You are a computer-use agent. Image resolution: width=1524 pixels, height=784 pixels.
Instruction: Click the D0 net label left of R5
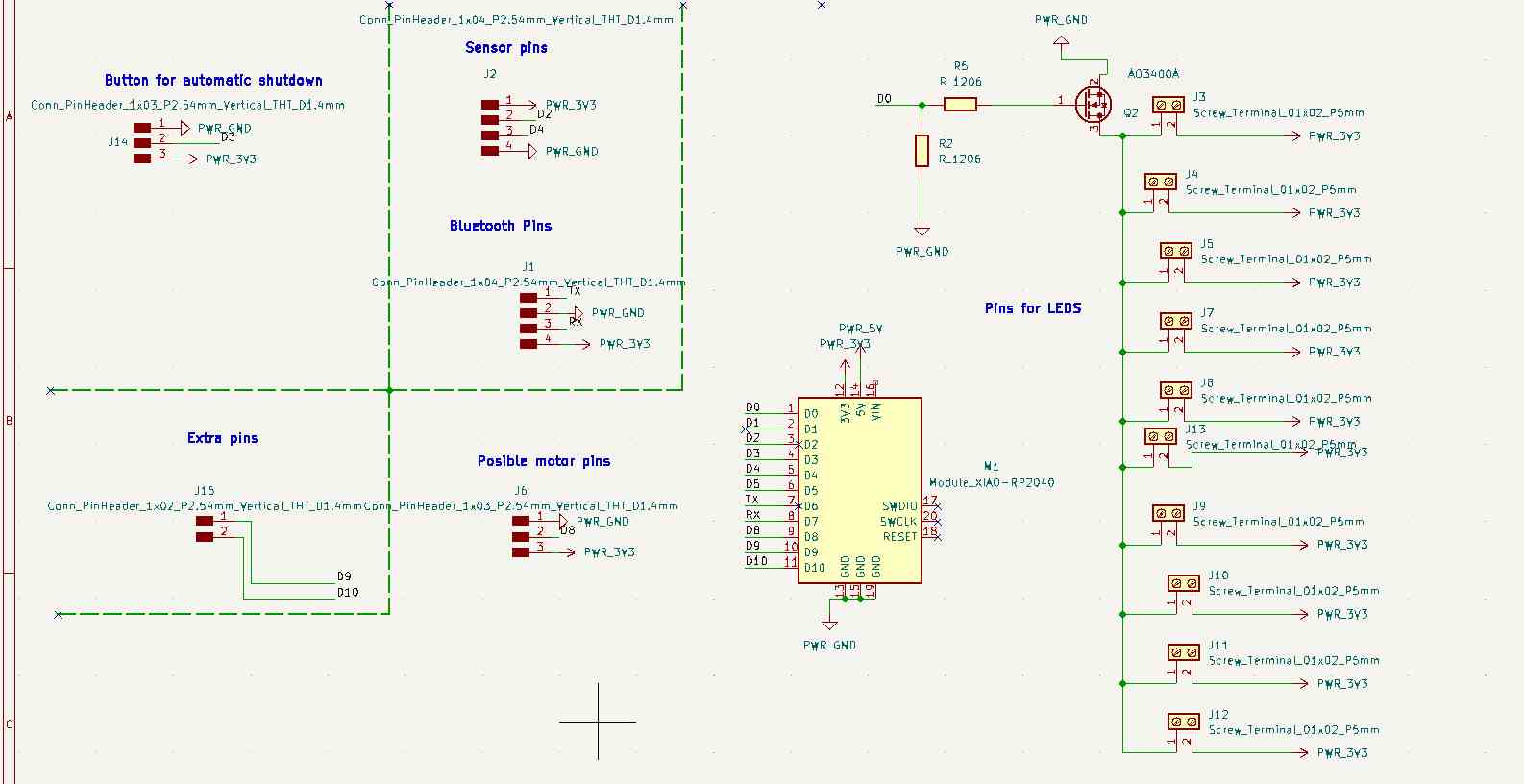(x=884, y=98)
